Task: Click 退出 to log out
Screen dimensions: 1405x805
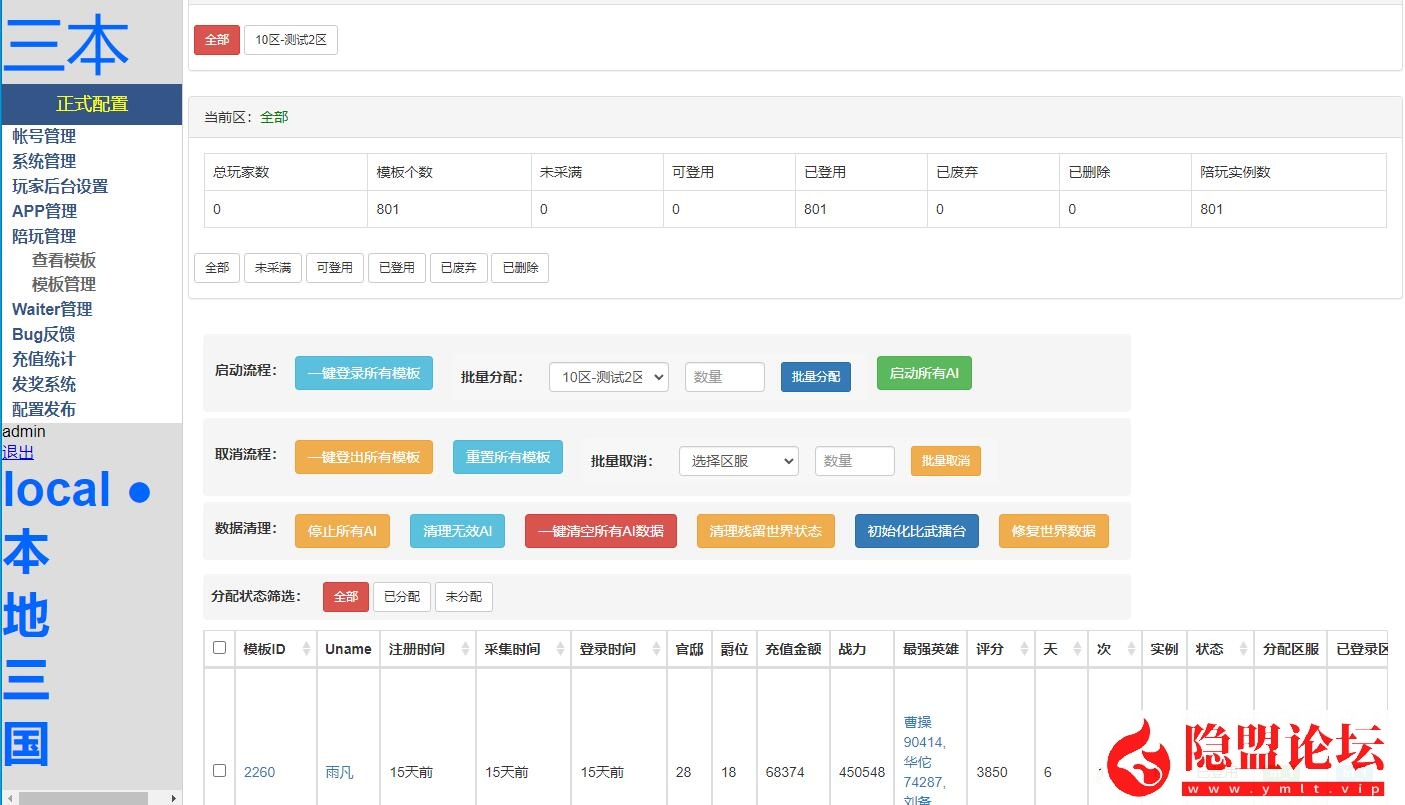Action: [17, 452]
